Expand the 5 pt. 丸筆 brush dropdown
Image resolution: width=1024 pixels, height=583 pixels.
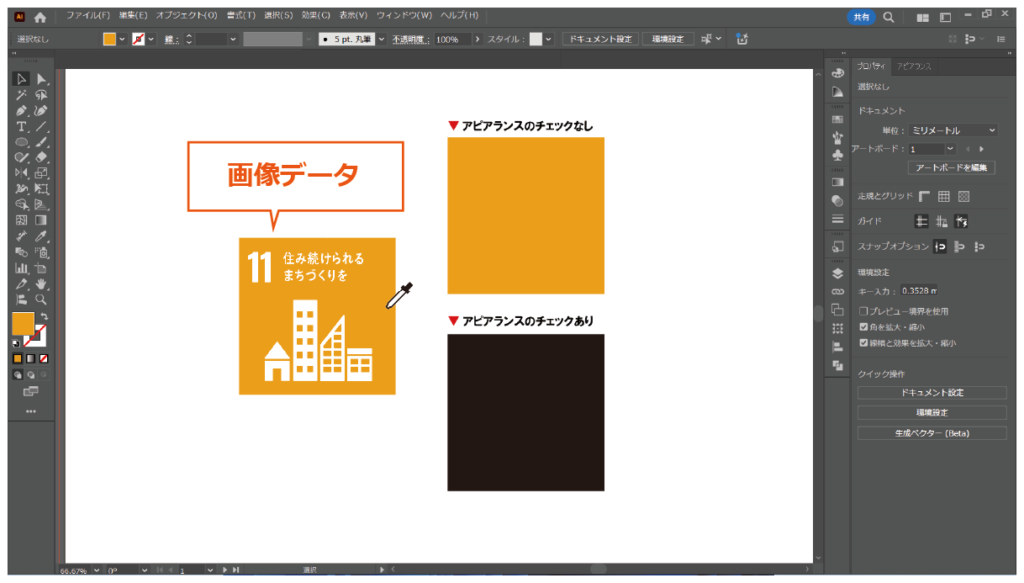381,39
